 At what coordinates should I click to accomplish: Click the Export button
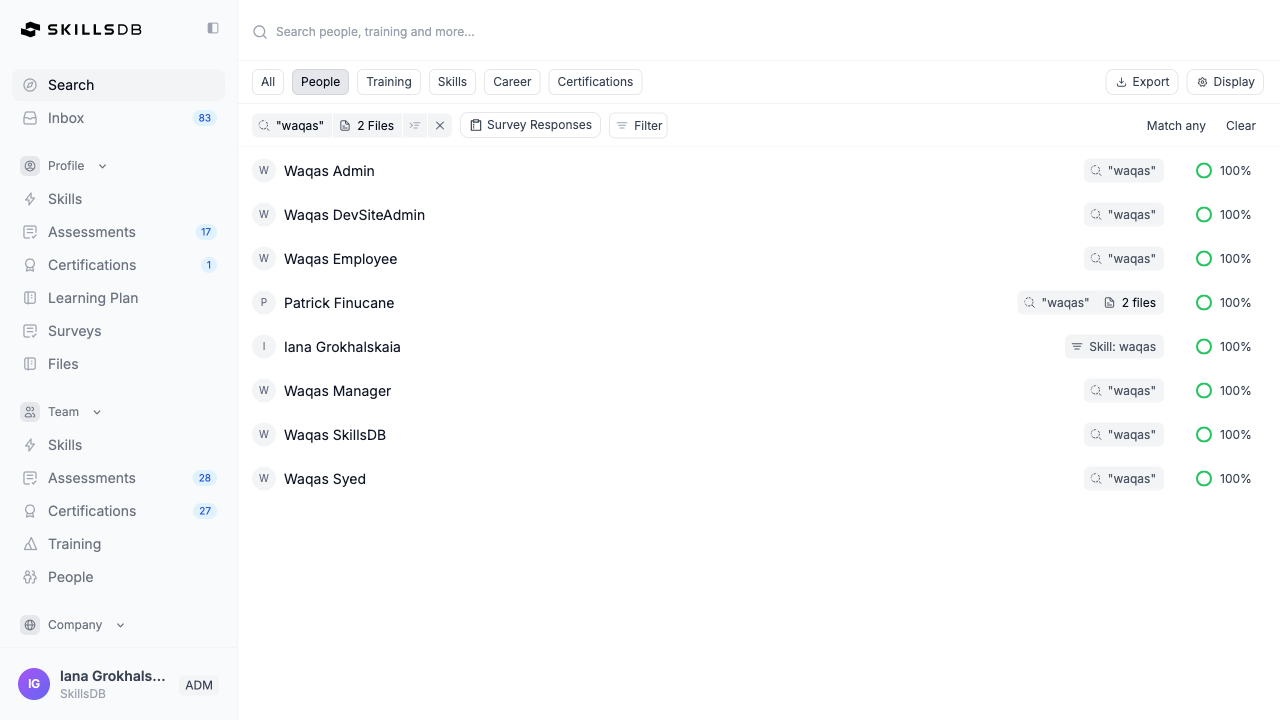click(1142, 82)
